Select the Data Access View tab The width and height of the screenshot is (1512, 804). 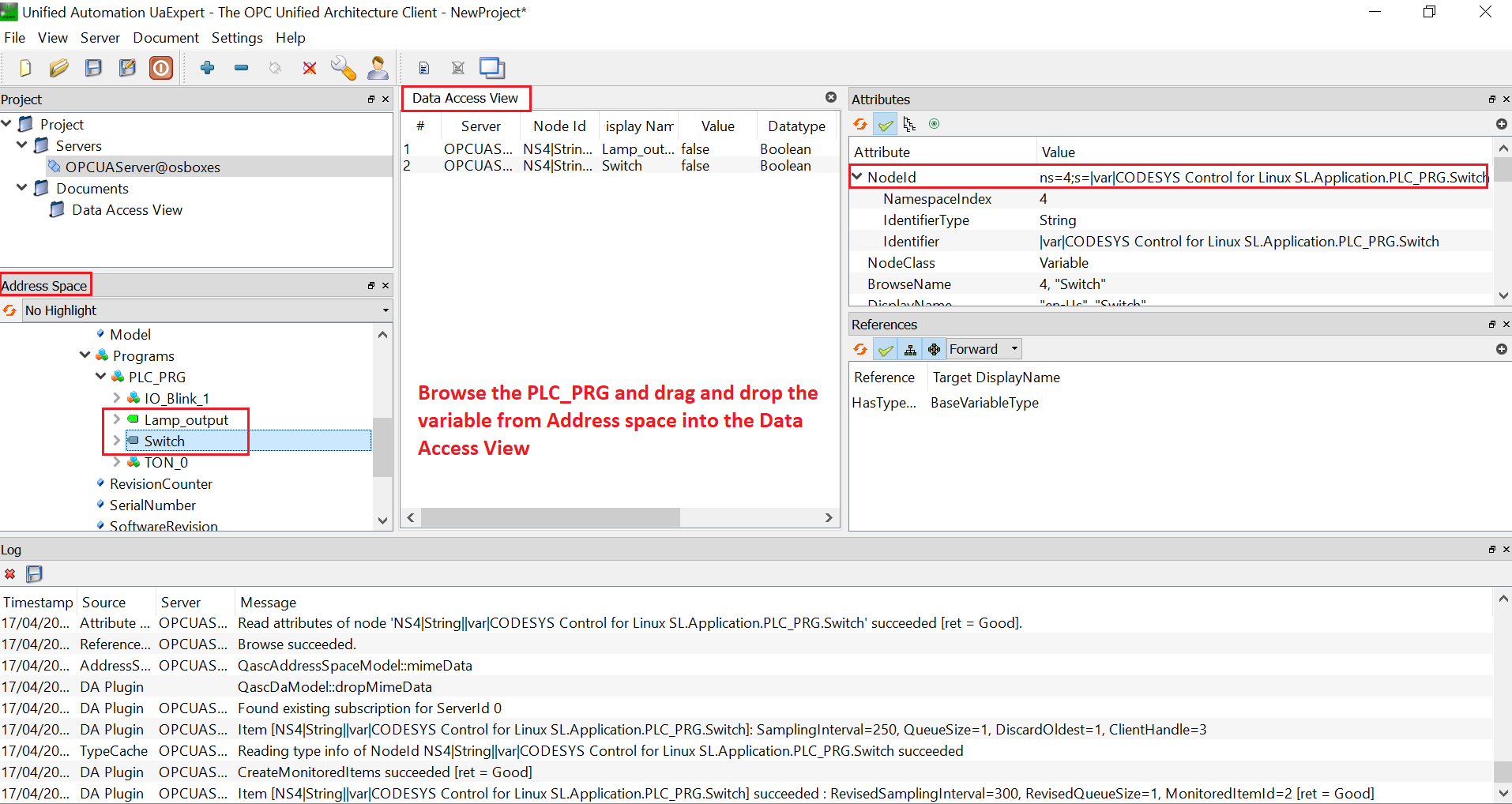pyautogui.click(x=465, y=98)
